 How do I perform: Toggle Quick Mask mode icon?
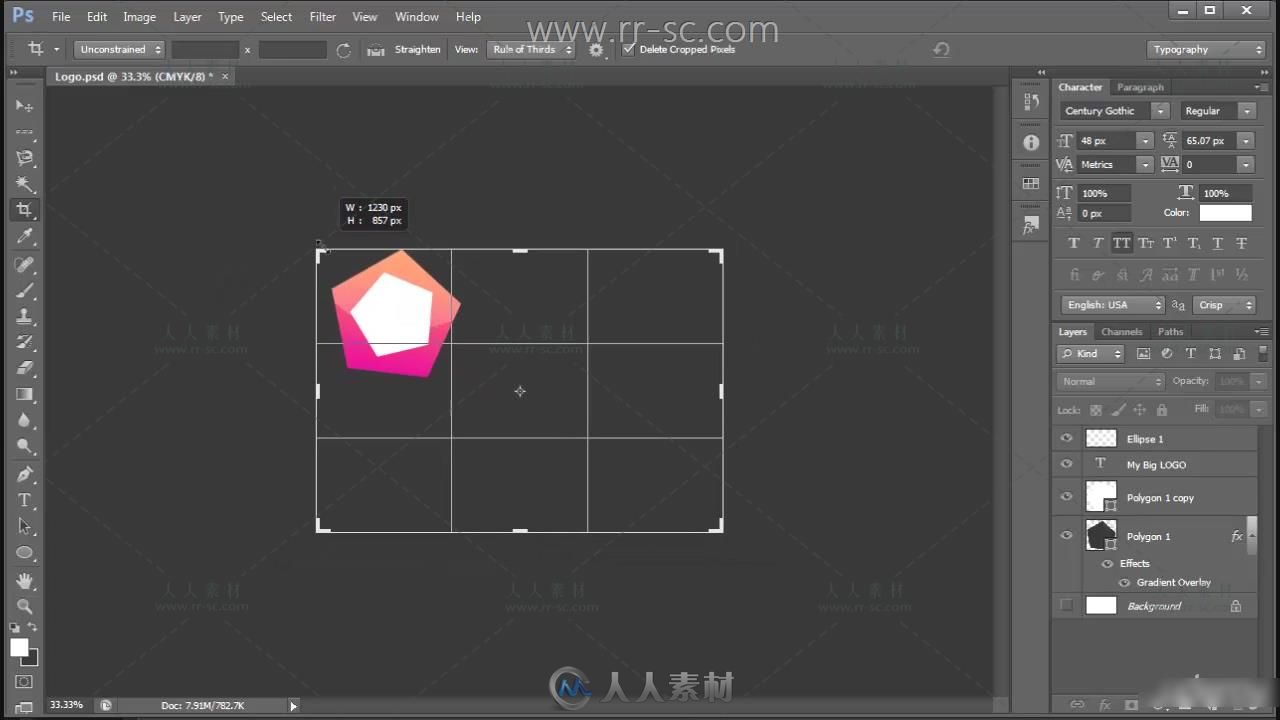24,682
